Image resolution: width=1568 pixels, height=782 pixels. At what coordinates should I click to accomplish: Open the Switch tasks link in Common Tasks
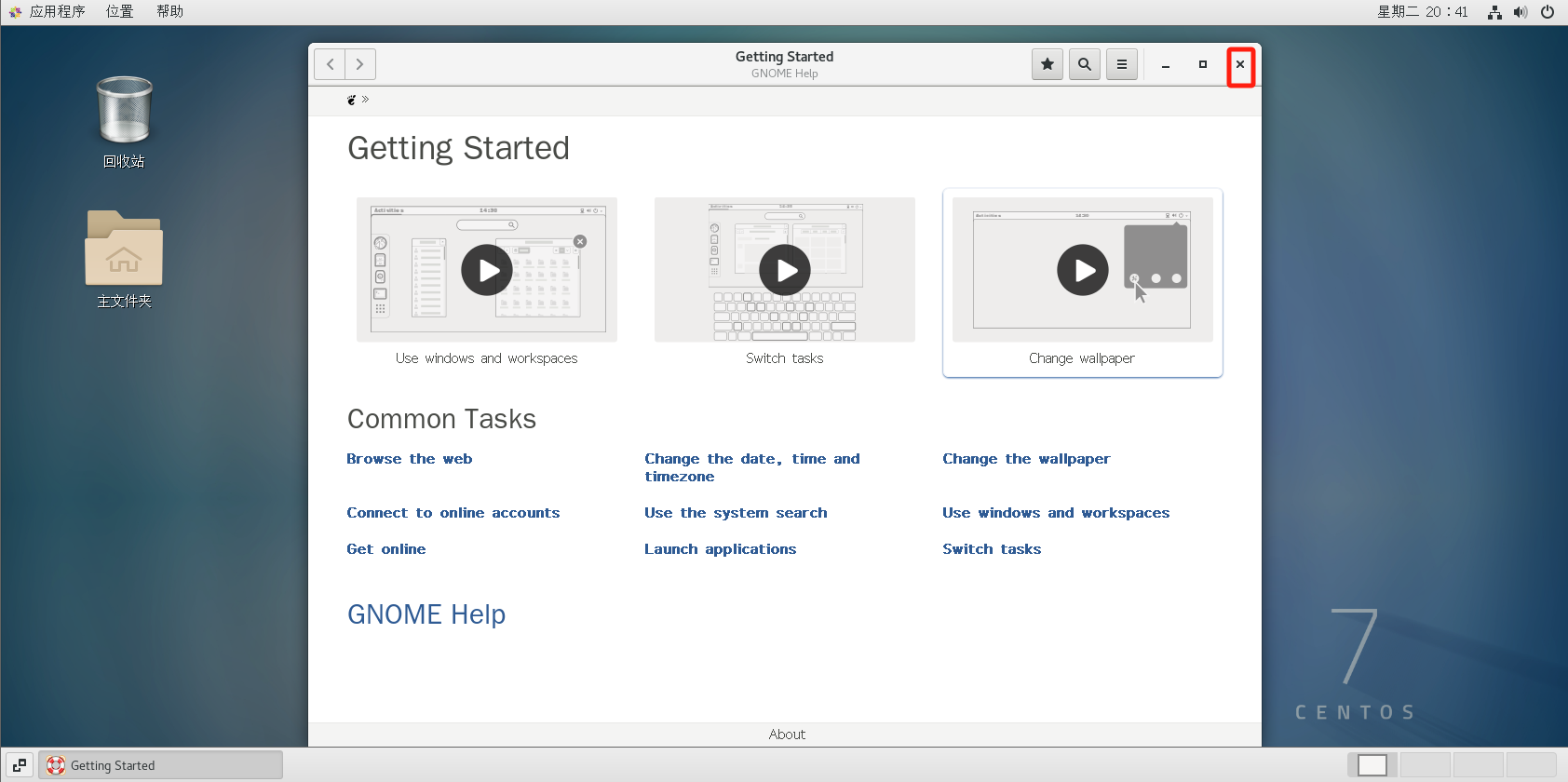pyautogui.click(x=992, y=549)
